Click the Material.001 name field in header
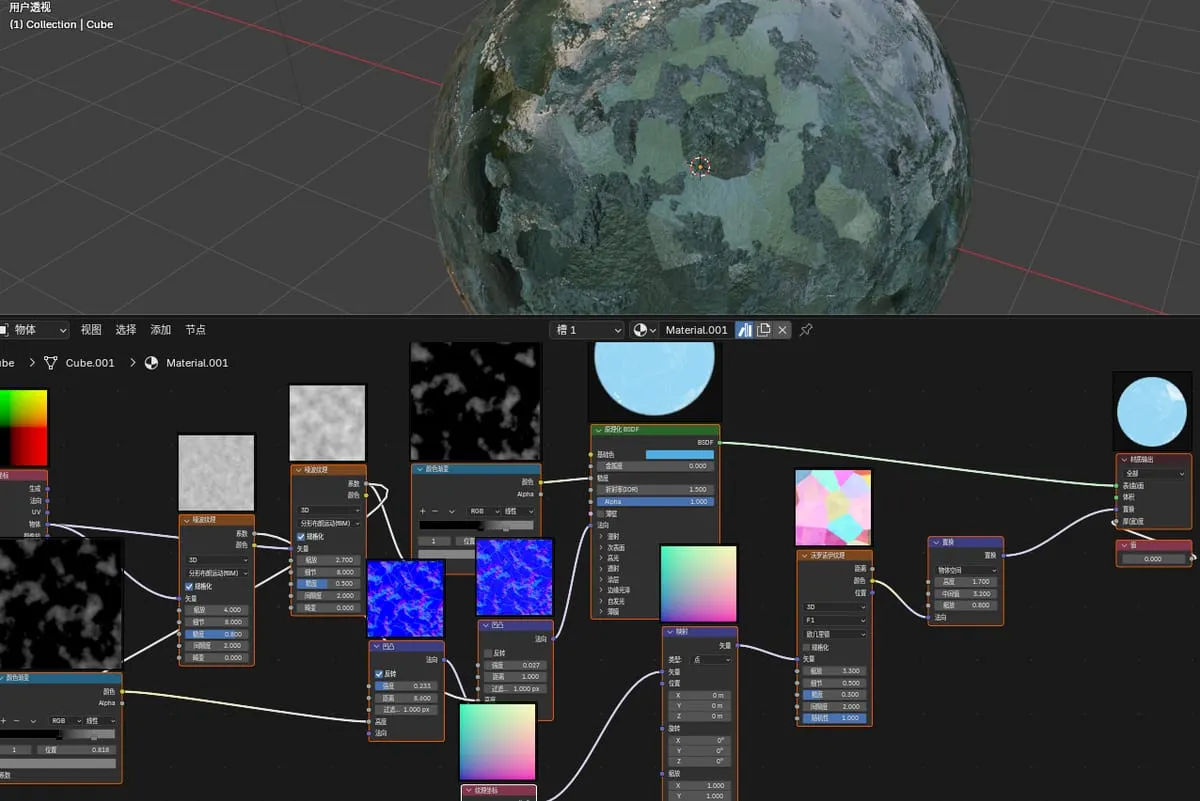The image size is (1200, 801). point(696,330)
